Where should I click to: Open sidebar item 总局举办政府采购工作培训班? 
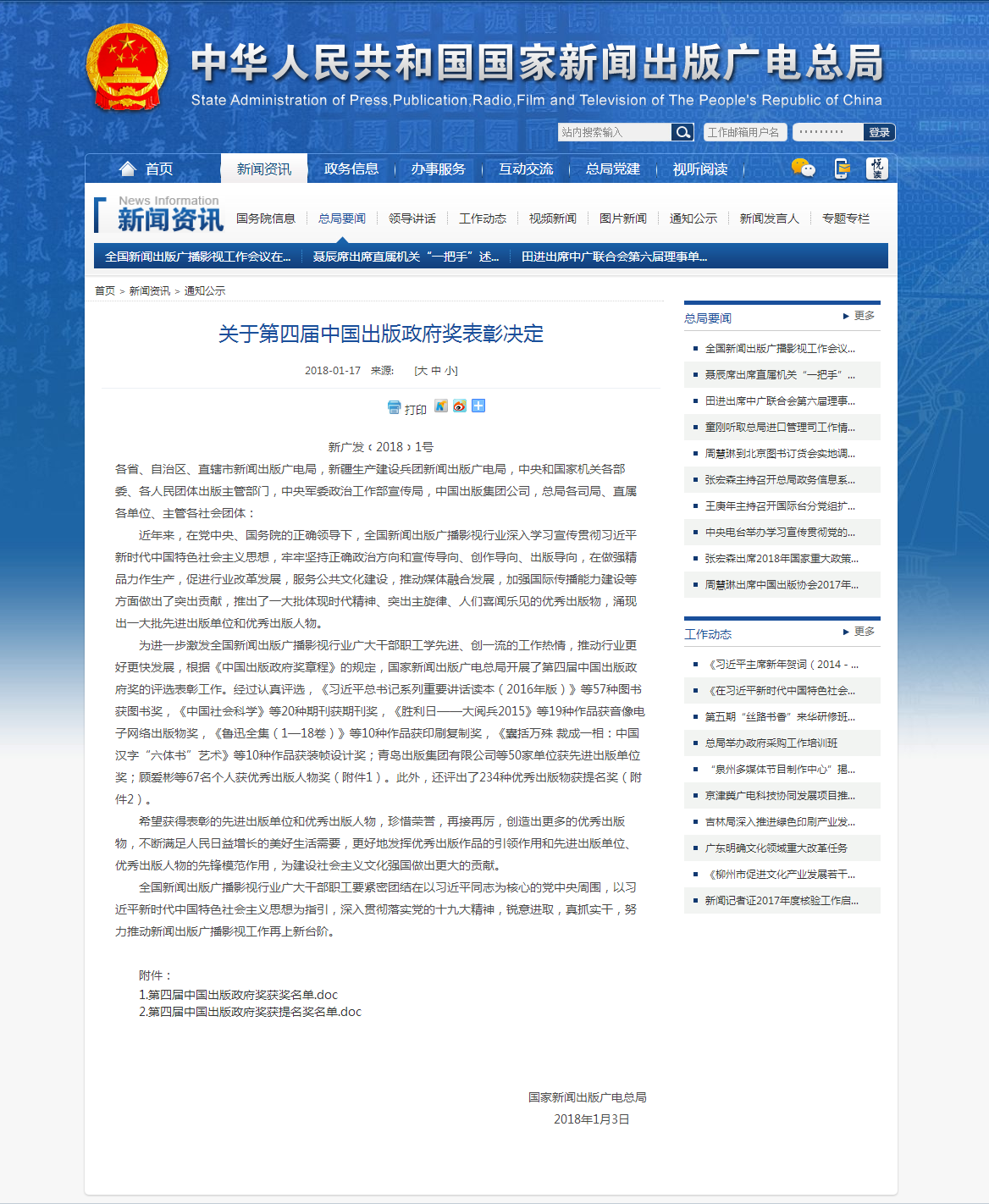[771, 743]
